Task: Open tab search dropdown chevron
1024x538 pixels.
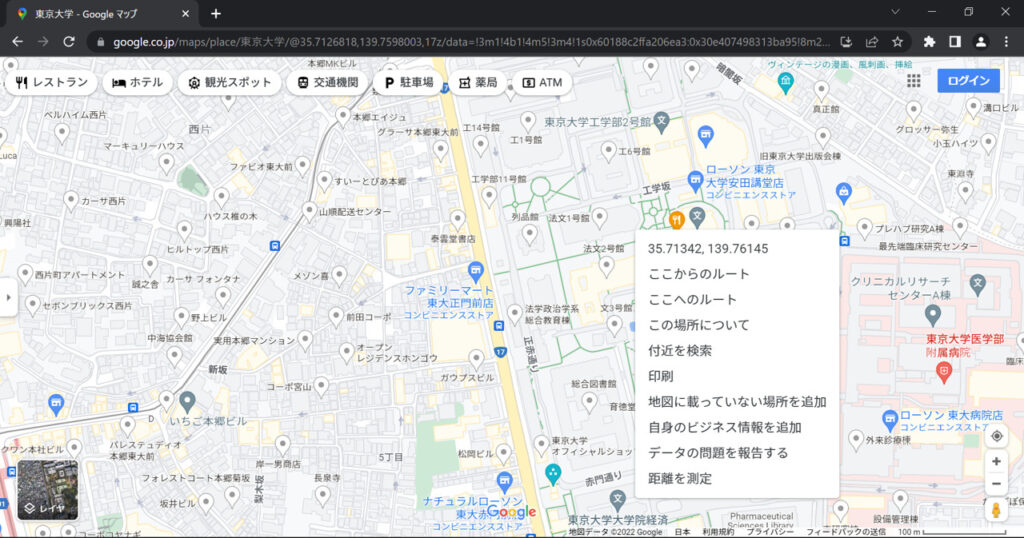Action: point(895,12)
